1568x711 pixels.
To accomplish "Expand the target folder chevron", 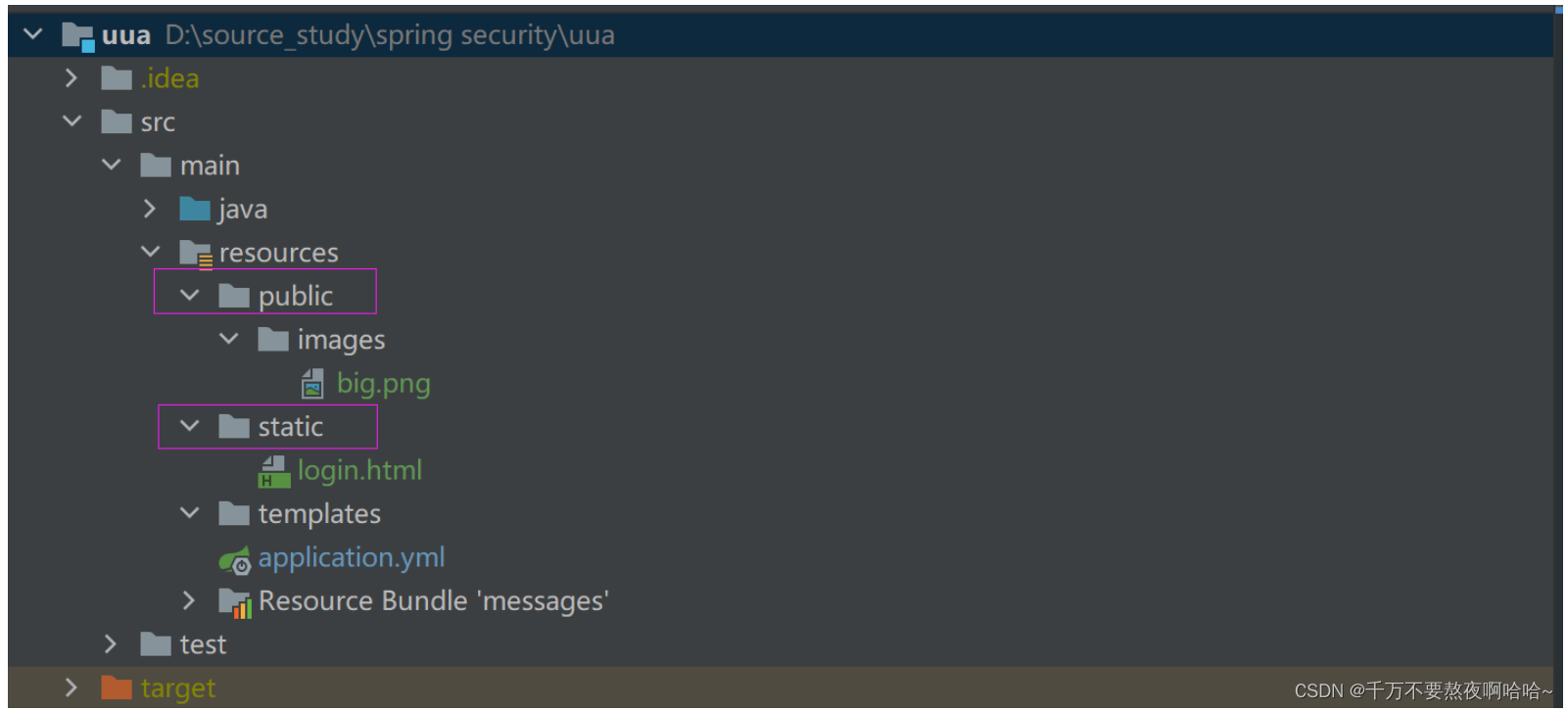I will (71, 688).
